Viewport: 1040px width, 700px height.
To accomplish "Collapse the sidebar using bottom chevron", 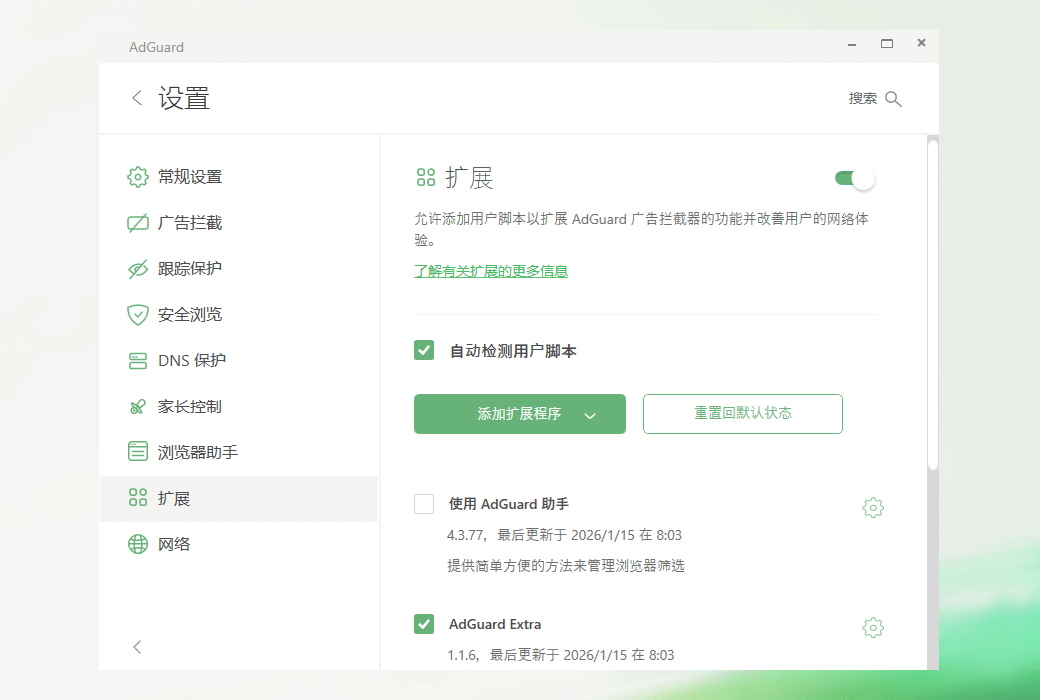I will (x=137, y=647).
